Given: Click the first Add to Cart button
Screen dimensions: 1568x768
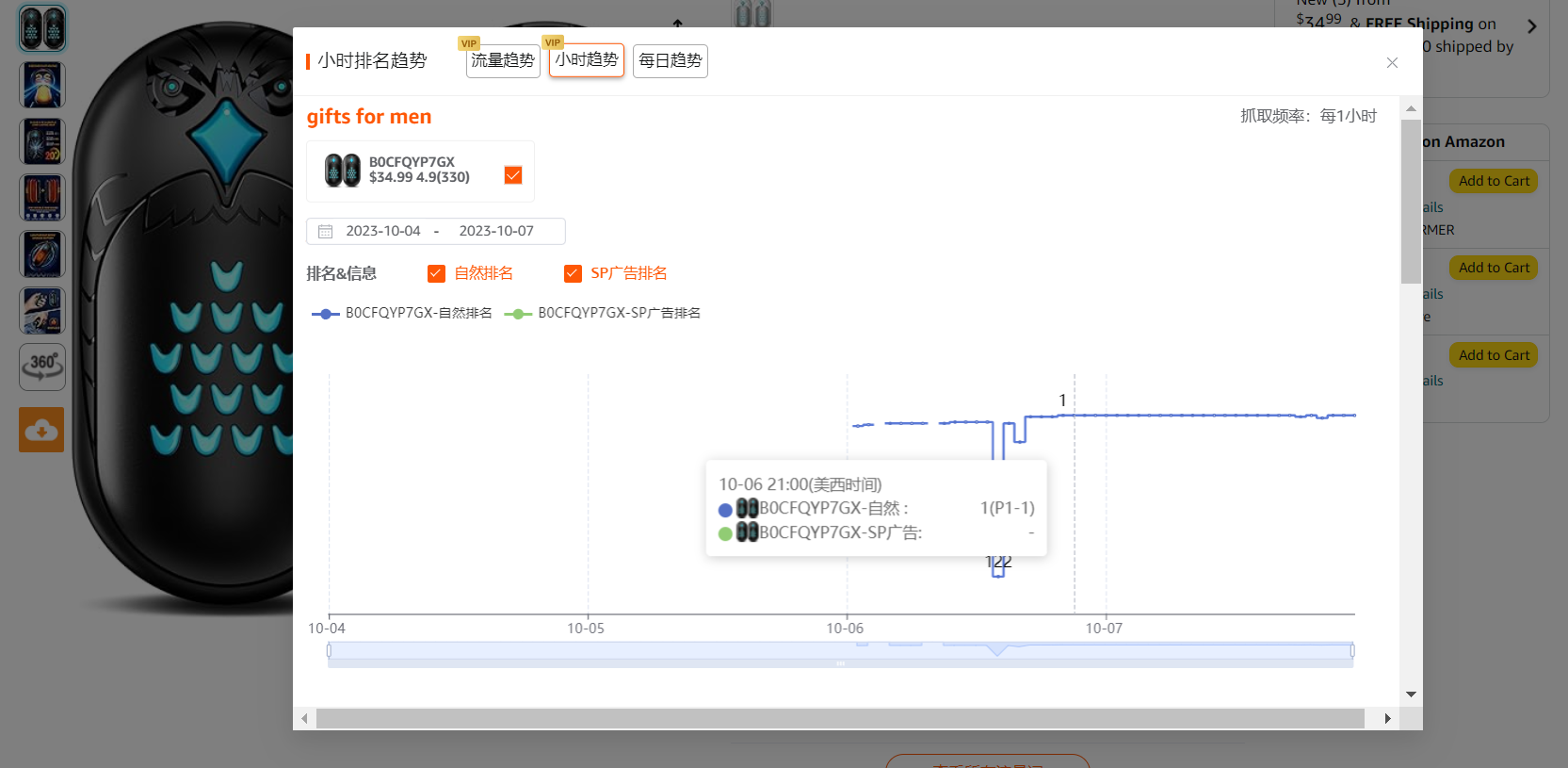Looking at the screenshot, I should [1494, 181].
